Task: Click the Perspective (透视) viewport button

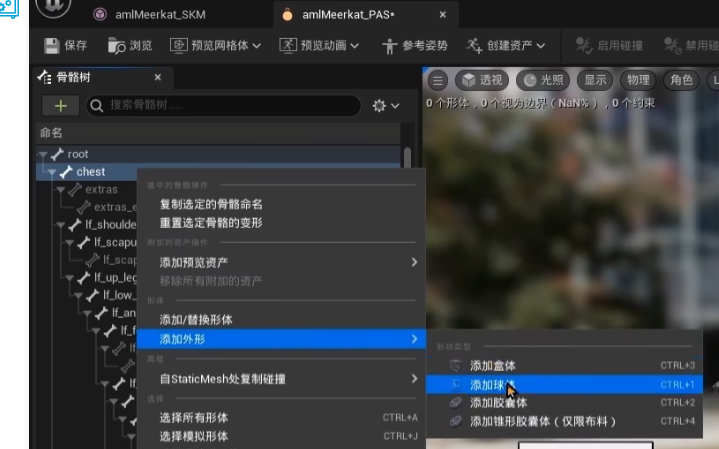Action: coord(482,80)
